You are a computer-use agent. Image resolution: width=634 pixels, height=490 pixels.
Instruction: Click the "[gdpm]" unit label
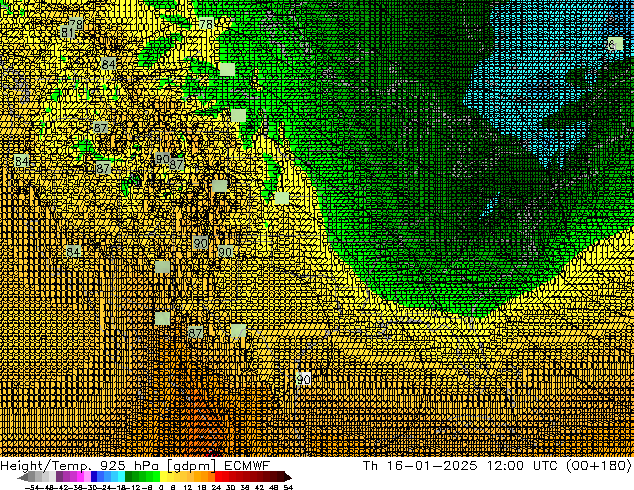click(191, 466)
